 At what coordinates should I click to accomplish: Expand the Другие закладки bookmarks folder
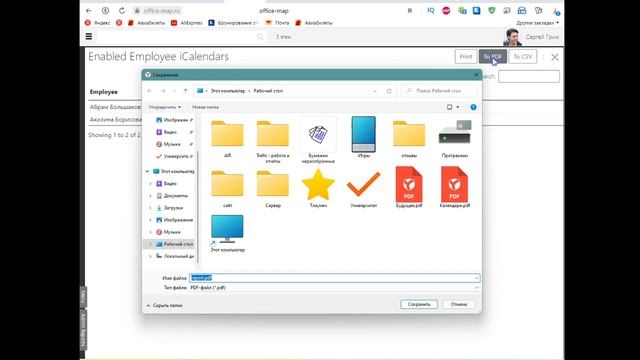click(537, 23)
